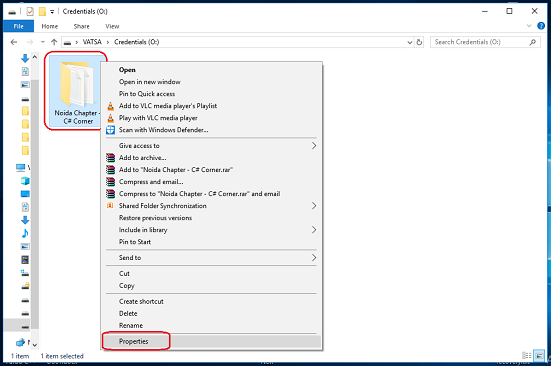
Task: Select the Noida Chapter - C# Corner folder
Action: (x=74, y=91)
